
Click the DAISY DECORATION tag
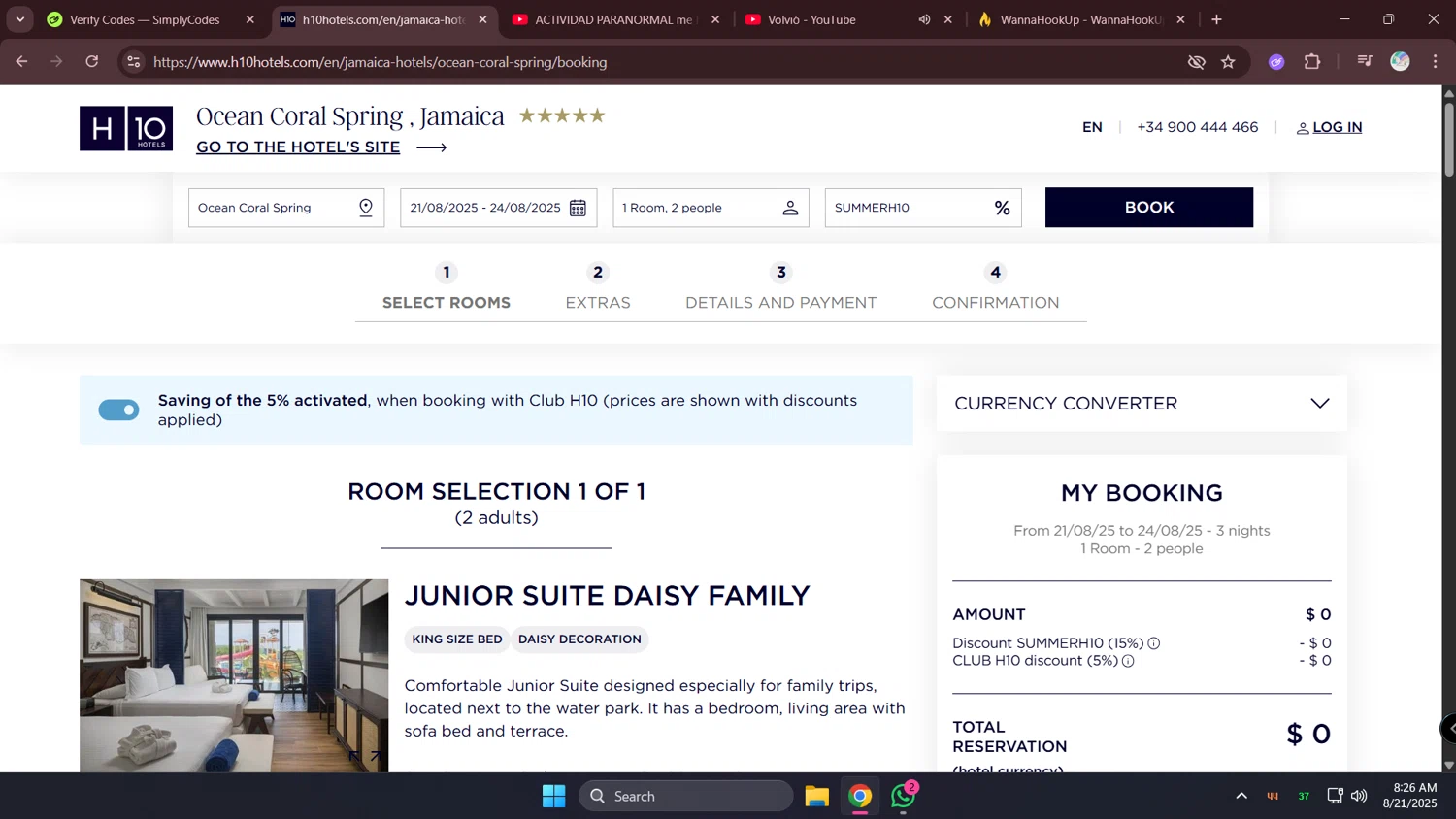tap(579, 639)
